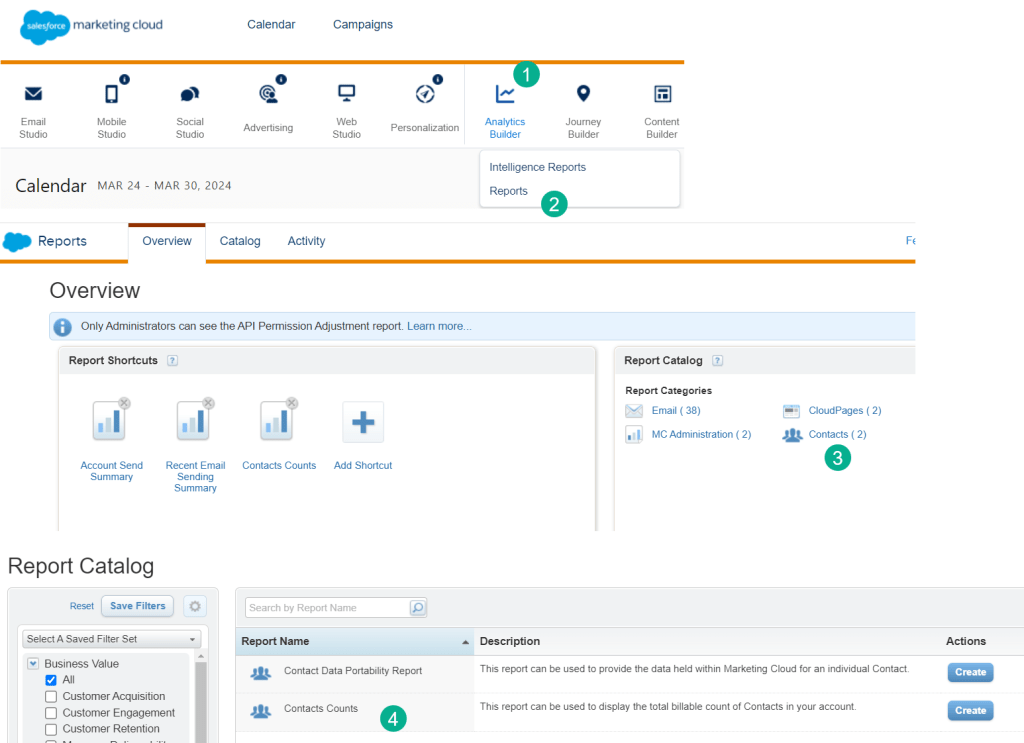Sort by Report Name column arrow

(x=465, y=641)
